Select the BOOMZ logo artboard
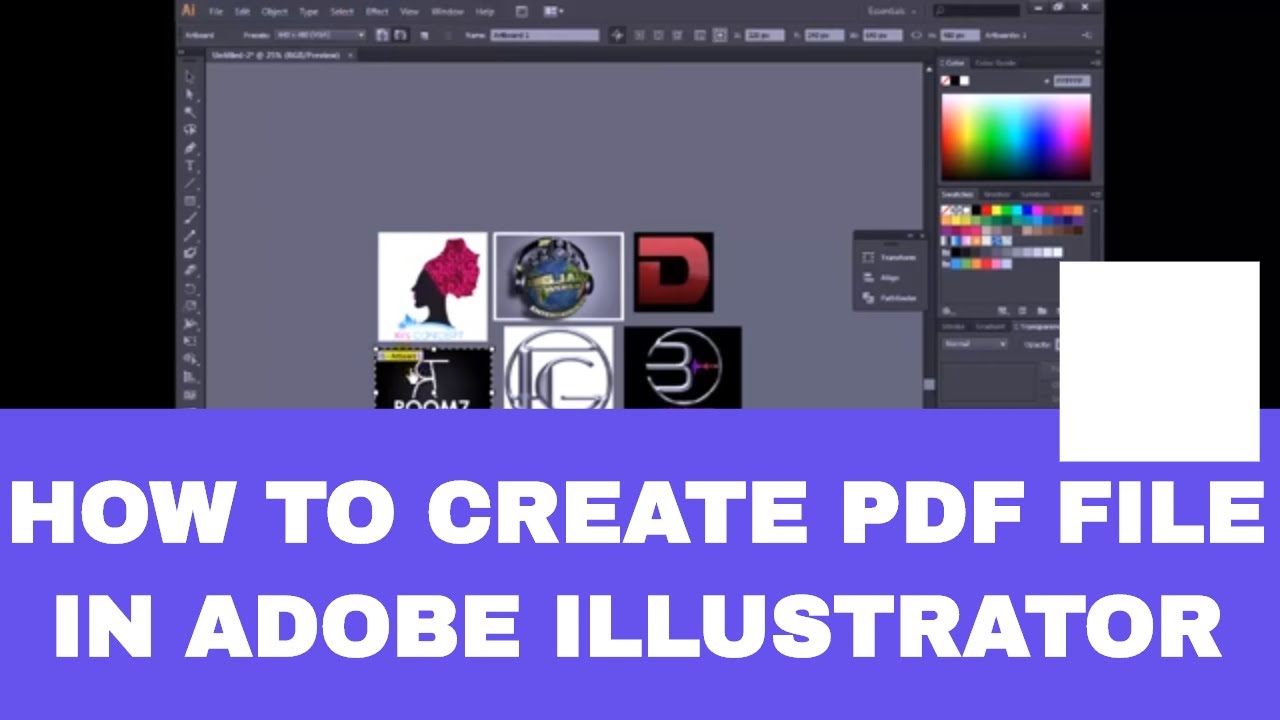Image resolution: width=1280 pixels, height=720 pixels. coord(434,379)
